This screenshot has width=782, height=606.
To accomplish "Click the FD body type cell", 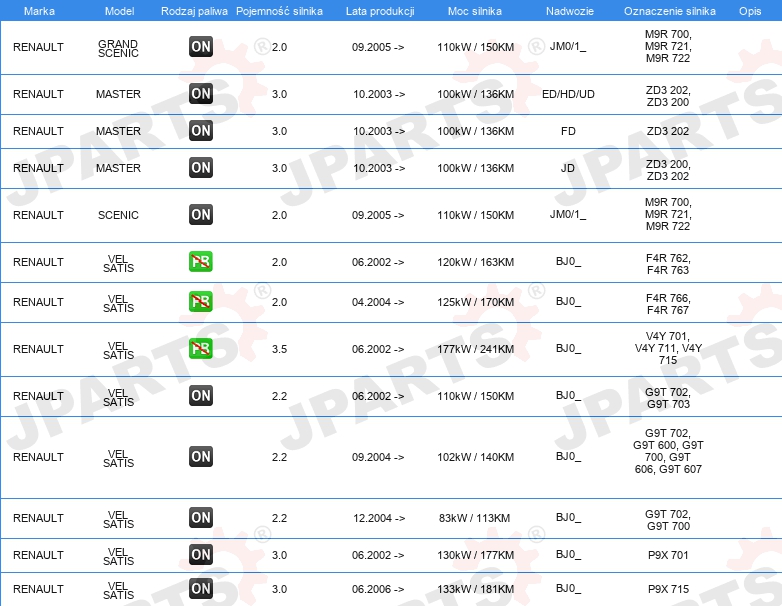I will coord(568,131).
